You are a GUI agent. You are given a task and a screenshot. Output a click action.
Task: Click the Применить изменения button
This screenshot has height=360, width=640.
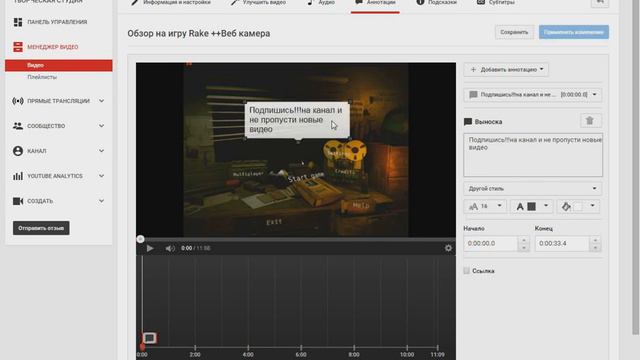tap(573, 32)
